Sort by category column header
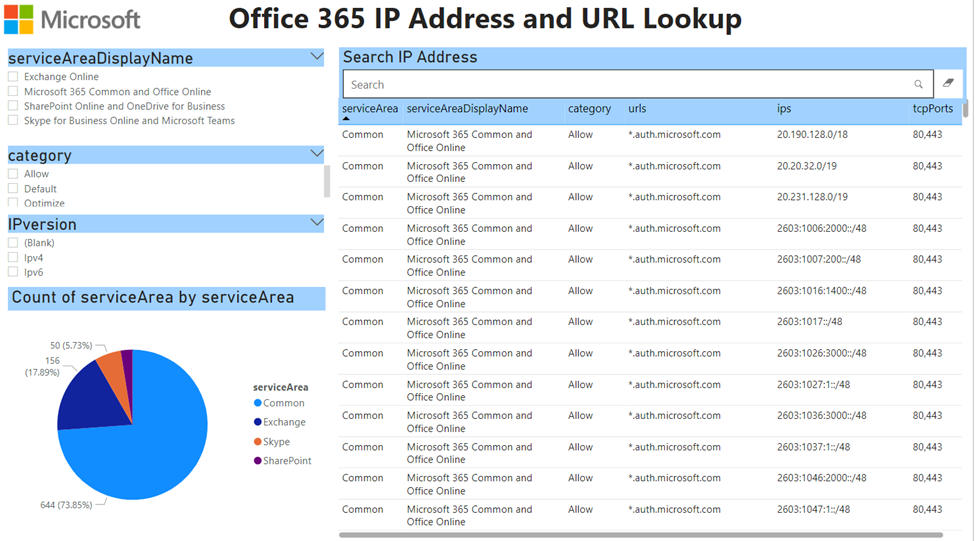The width and height of the screenshot is (975, 541). (589, 108)
